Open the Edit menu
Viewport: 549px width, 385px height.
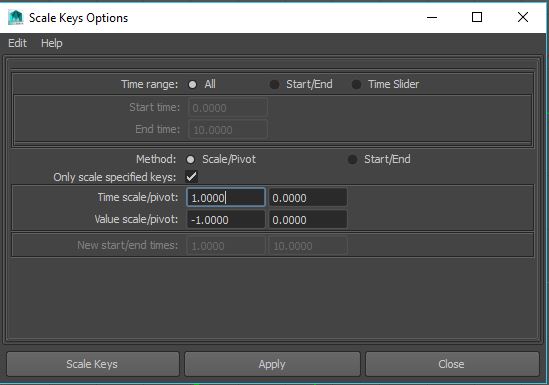click(17, 43)
